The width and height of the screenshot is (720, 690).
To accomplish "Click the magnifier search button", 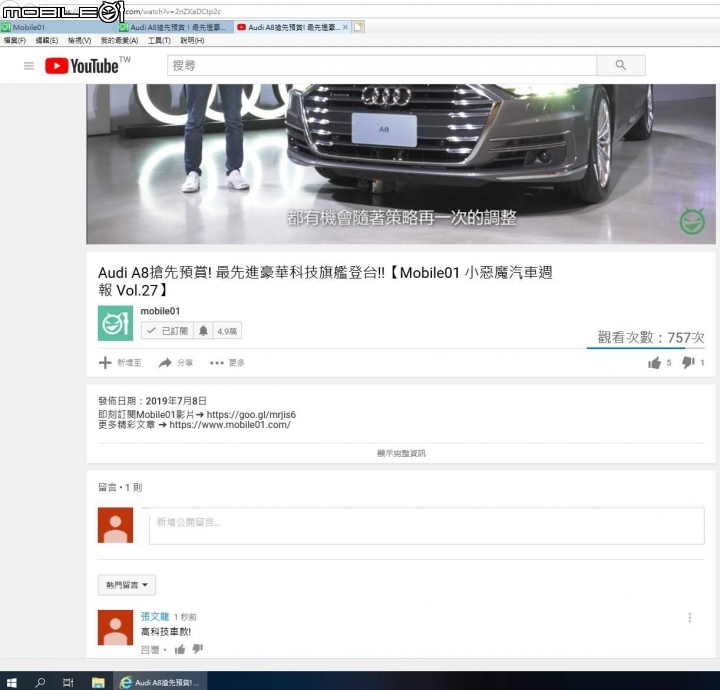I will [621, 65].
